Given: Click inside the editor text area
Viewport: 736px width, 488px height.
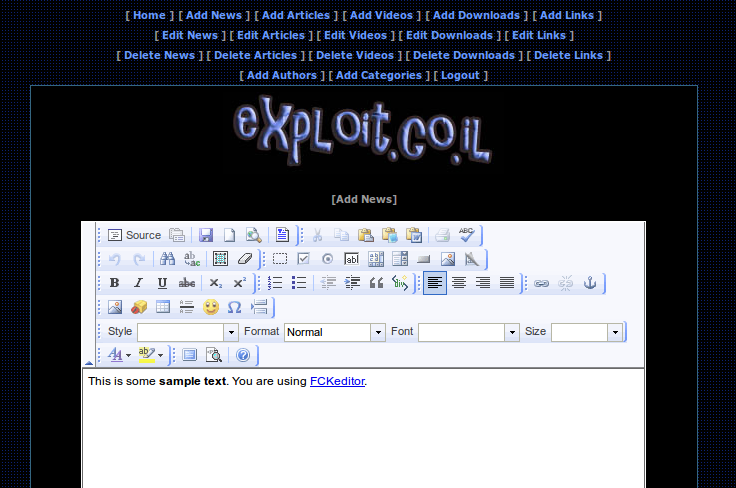Looking at the screenshot, I should coord(363,435).
